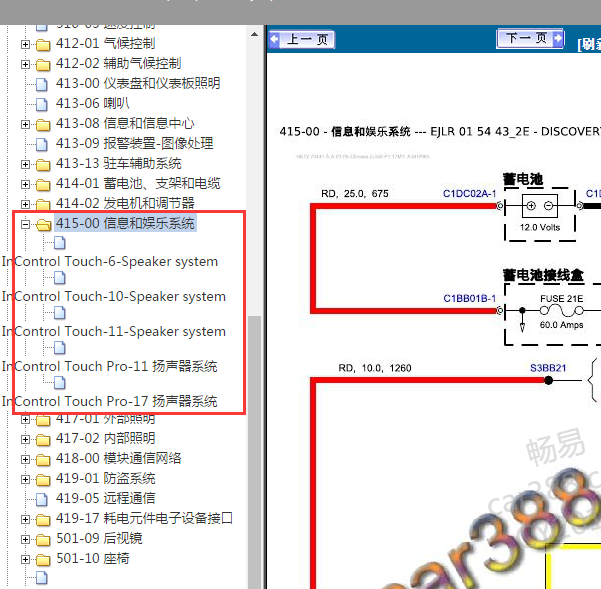Click page icon above InControl Touch Pro-17 扬声器系统
This screenshot has width=601, height=589.
[x=59, y=382]
